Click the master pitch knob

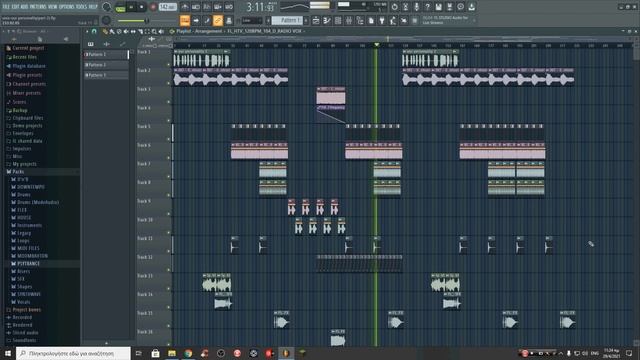coord(107,20)
